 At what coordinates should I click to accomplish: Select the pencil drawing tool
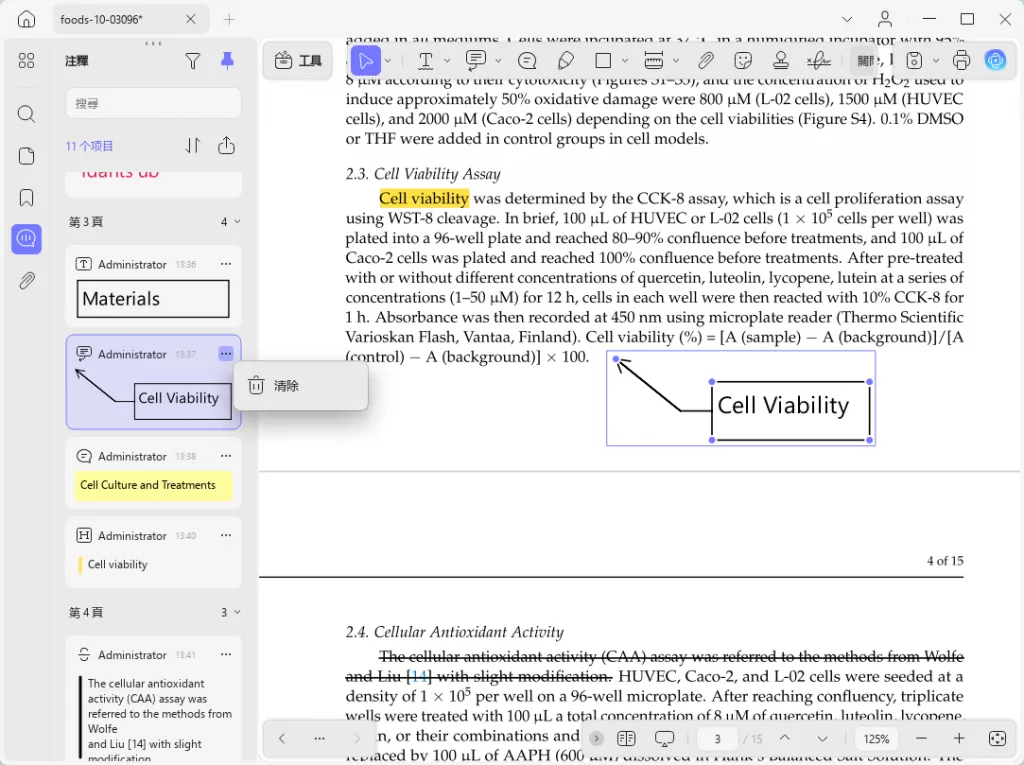pyautogui.click(x=566, y=61)
